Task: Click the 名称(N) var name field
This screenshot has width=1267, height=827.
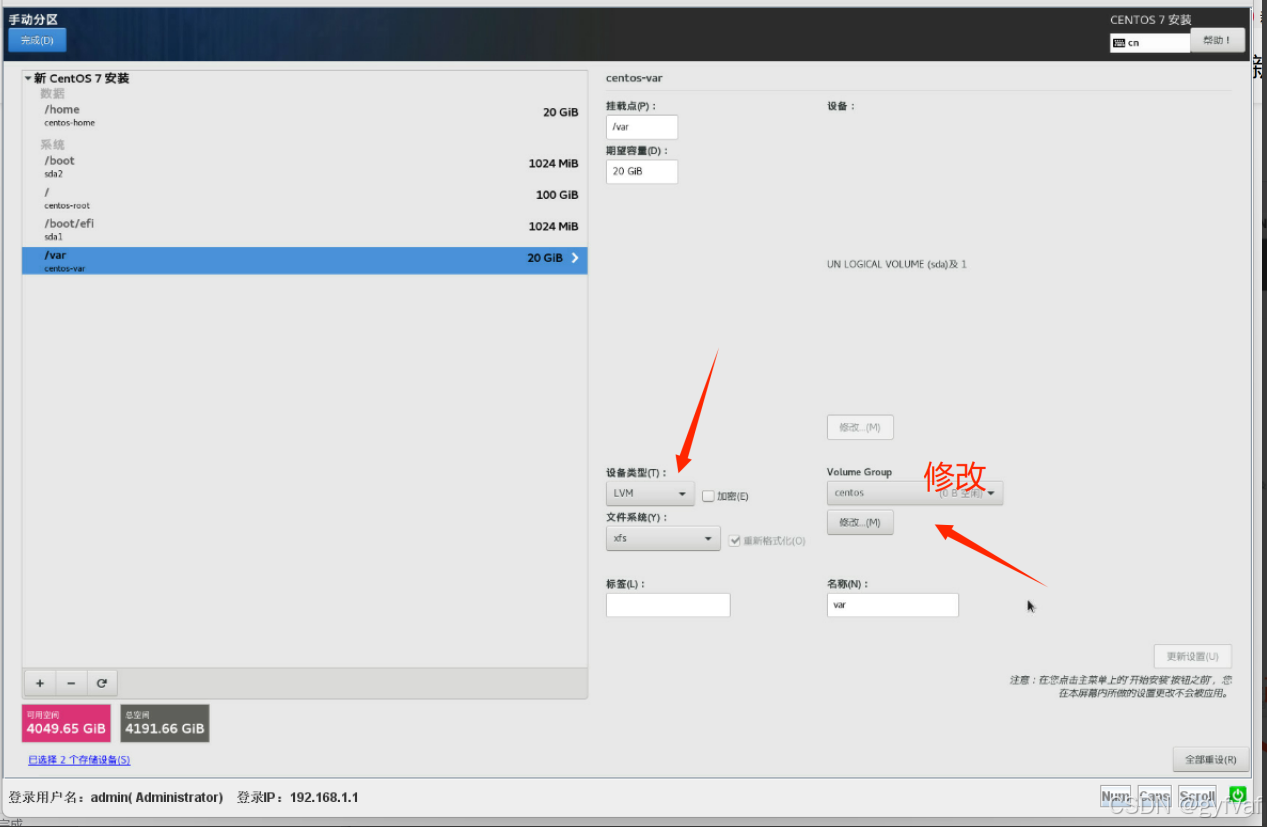Action: pyautogui.click(x=893, y=605)
